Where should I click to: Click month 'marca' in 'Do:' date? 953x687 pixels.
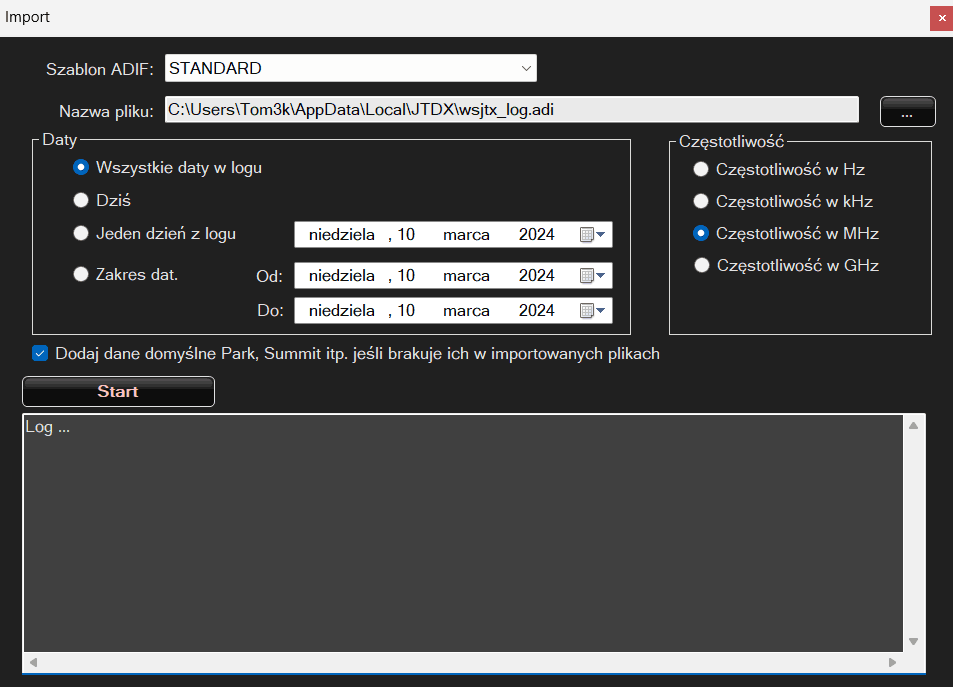(466, 311)
